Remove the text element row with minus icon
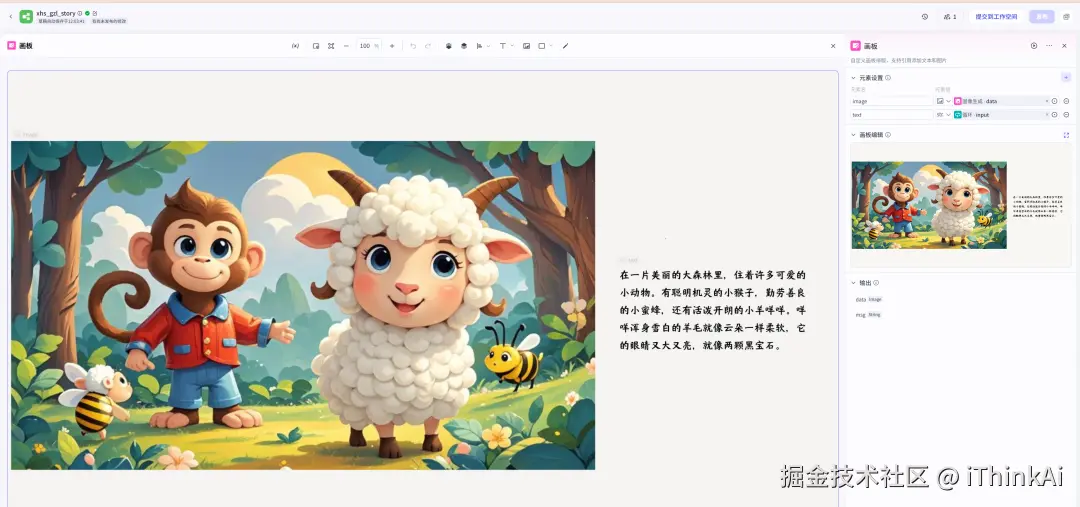Viewport: 1080px width, 507px height. coord(1066,115)
